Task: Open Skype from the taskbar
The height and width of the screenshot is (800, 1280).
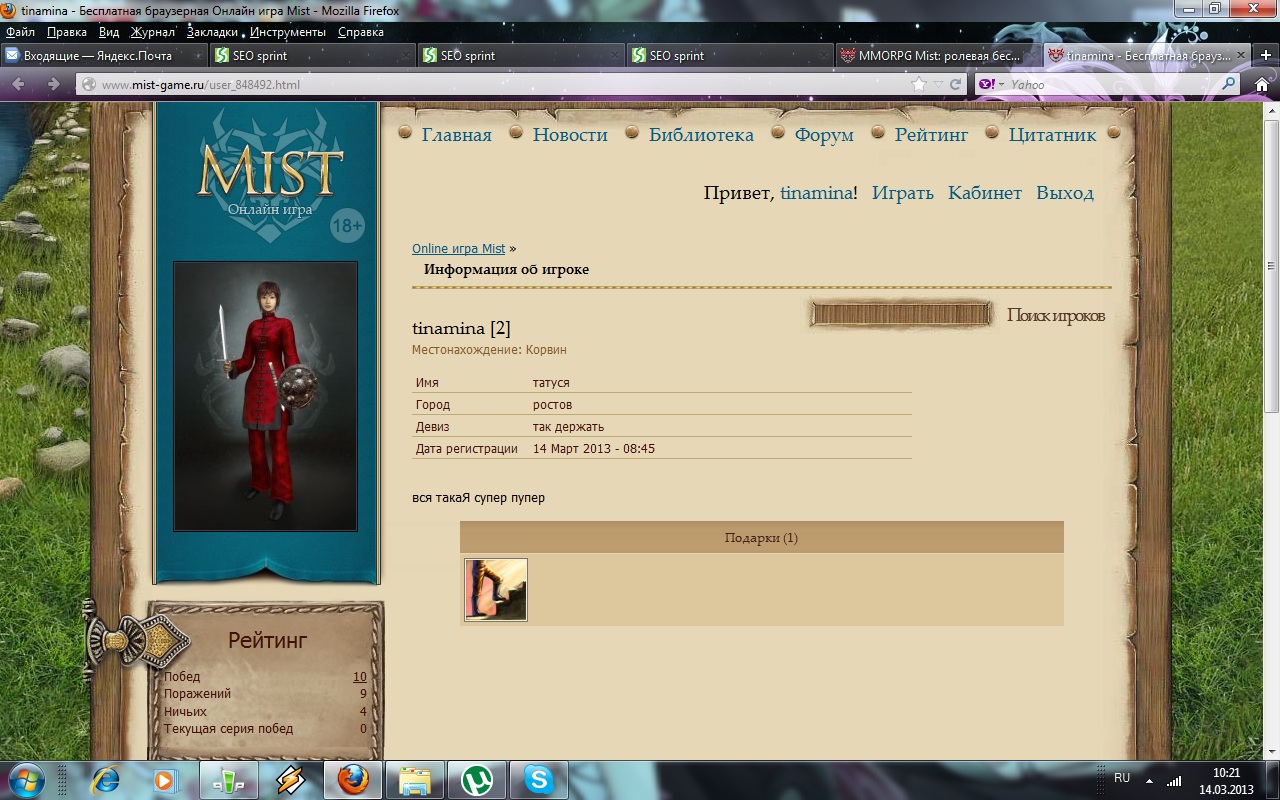Action: pos(538,780)
